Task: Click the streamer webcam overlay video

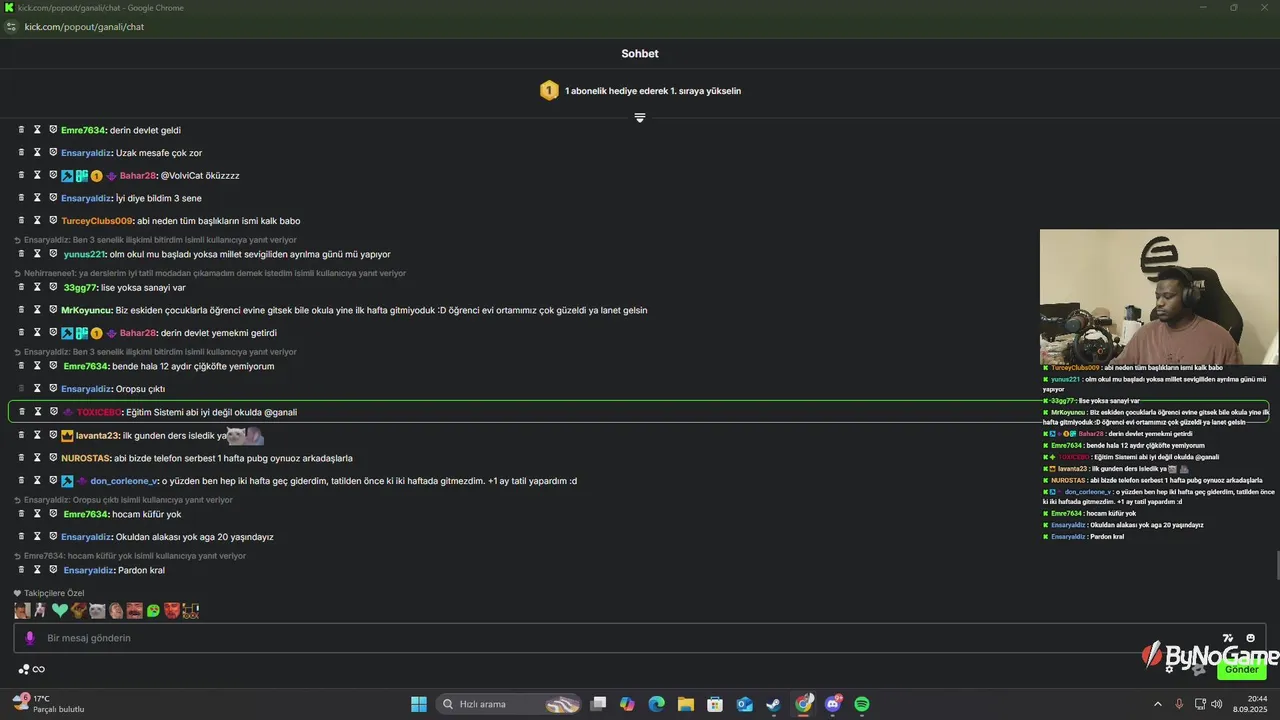Action: [1159, 298]
